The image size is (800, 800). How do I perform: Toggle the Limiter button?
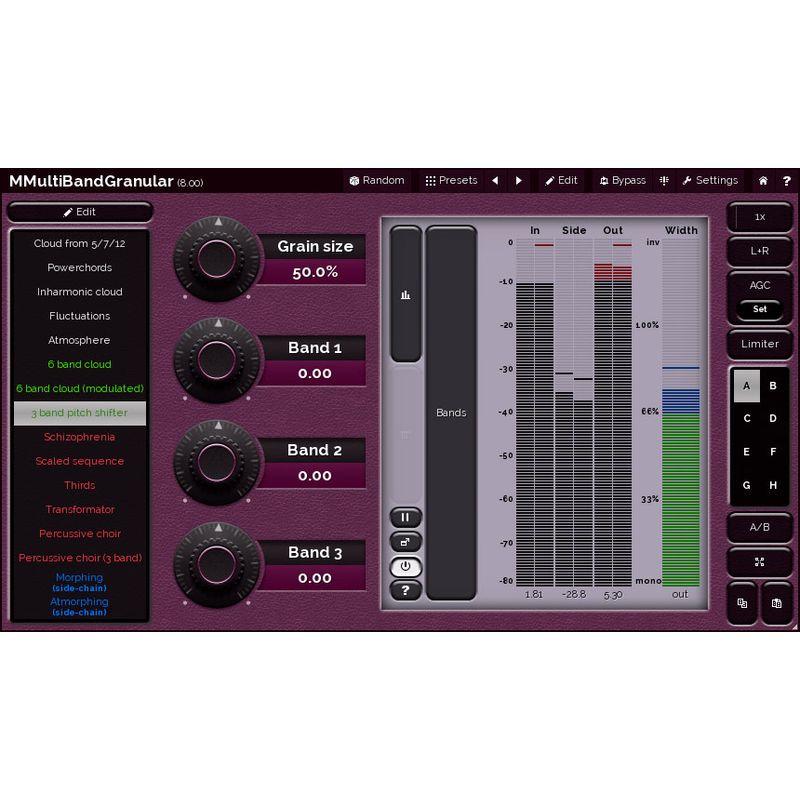click(760, 344)
